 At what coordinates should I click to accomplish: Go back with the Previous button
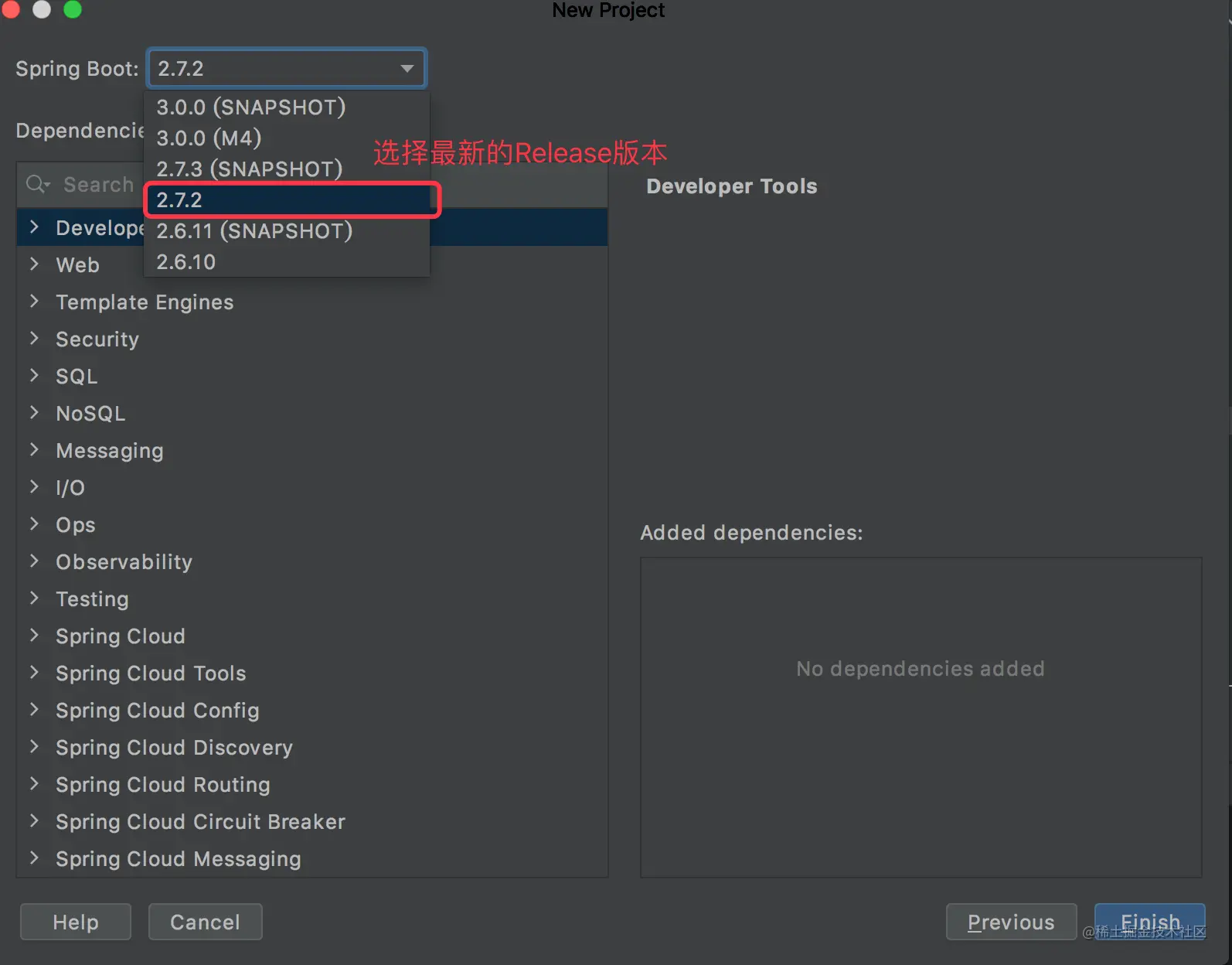[1011, 922]
